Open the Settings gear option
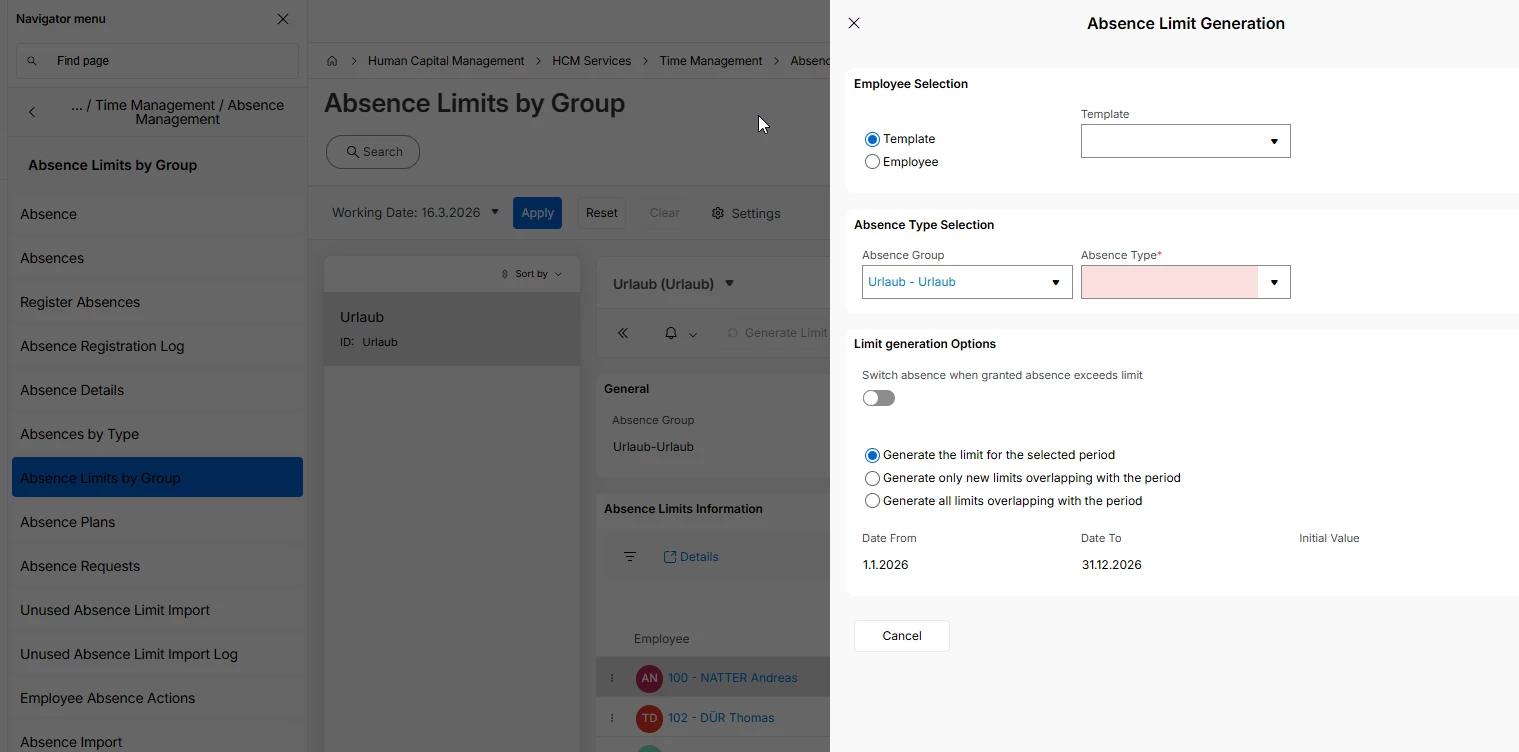1519x752 pixels. [x=745, y=213]
